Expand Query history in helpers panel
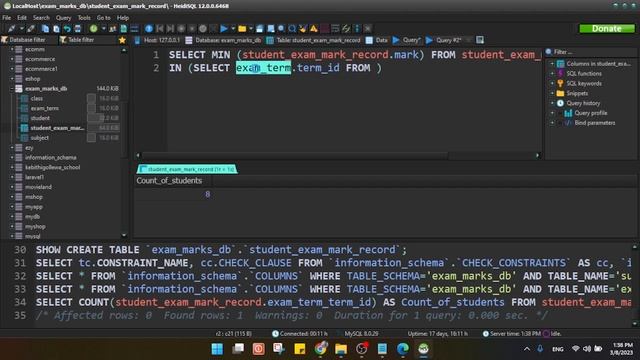640x360 pixels. point(552,103)
